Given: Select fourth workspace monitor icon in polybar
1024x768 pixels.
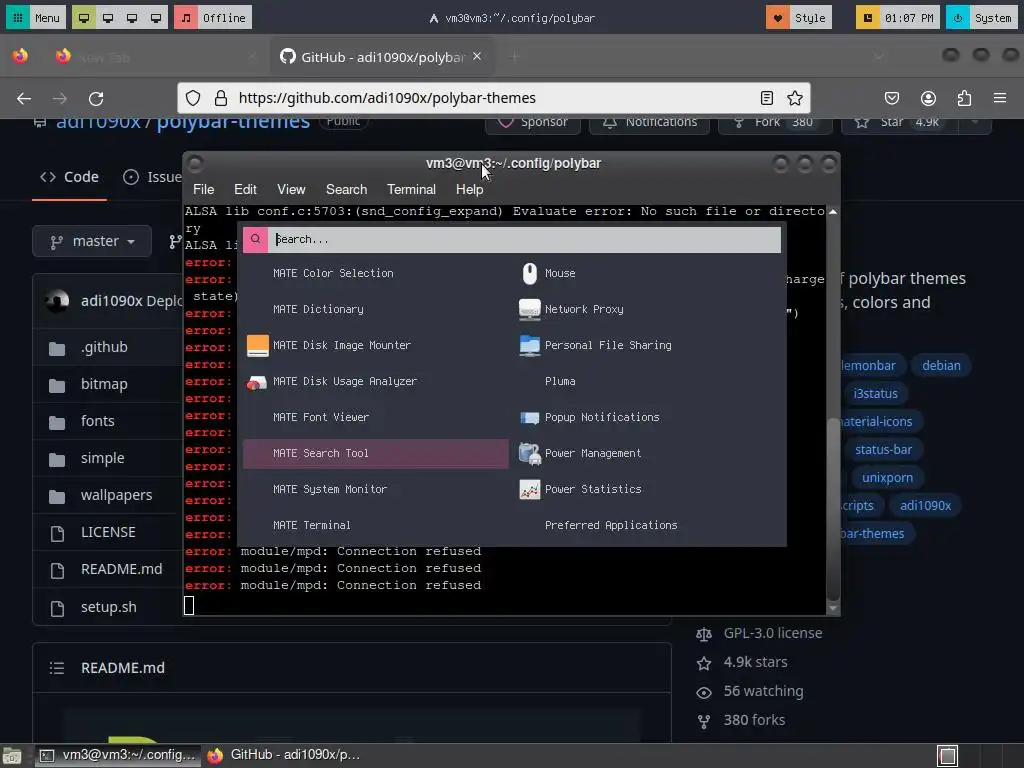Looking at the screenshot, I should (x=156, y=18).
